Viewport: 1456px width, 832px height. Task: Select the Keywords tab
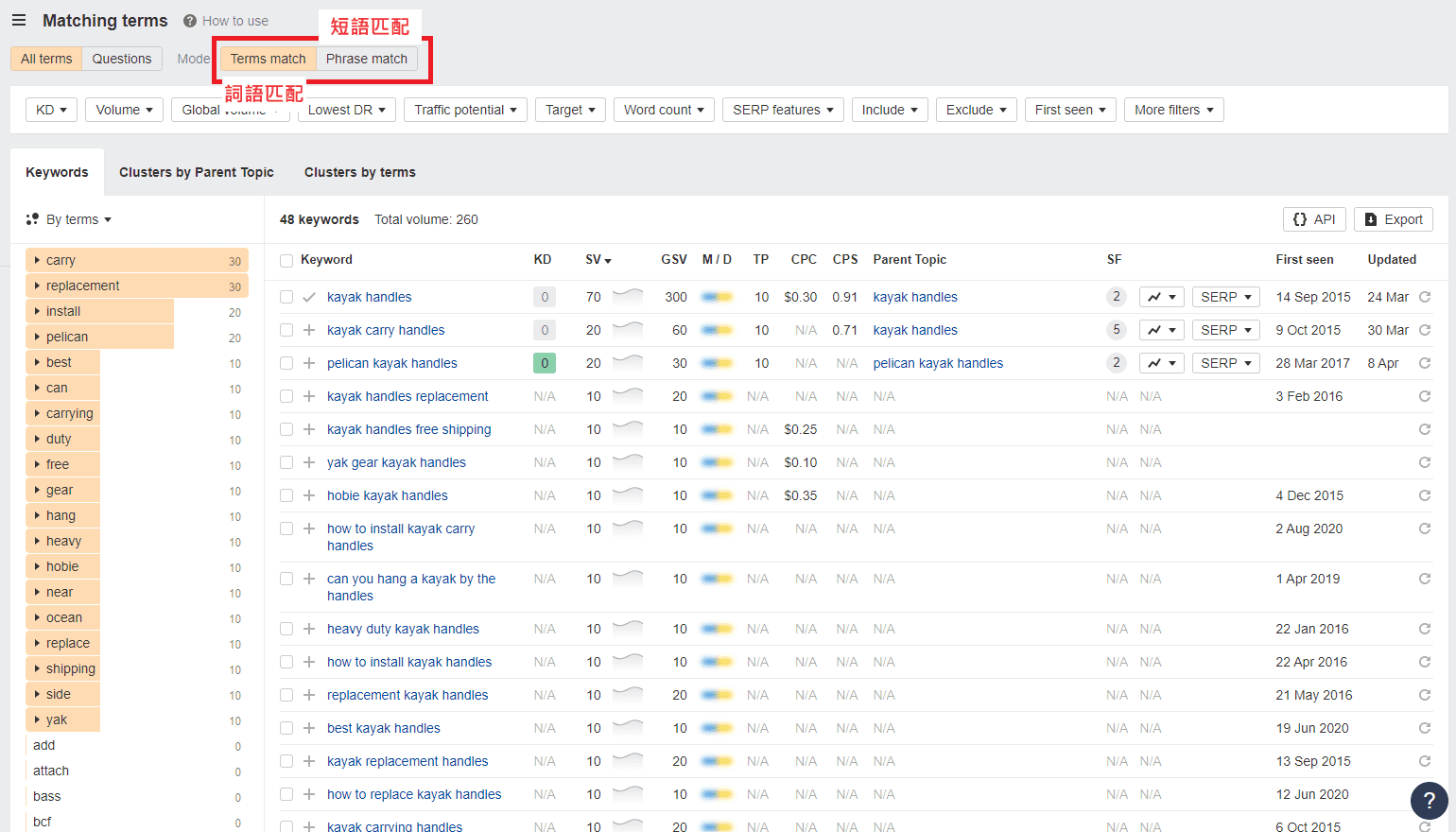click(57, 172)
